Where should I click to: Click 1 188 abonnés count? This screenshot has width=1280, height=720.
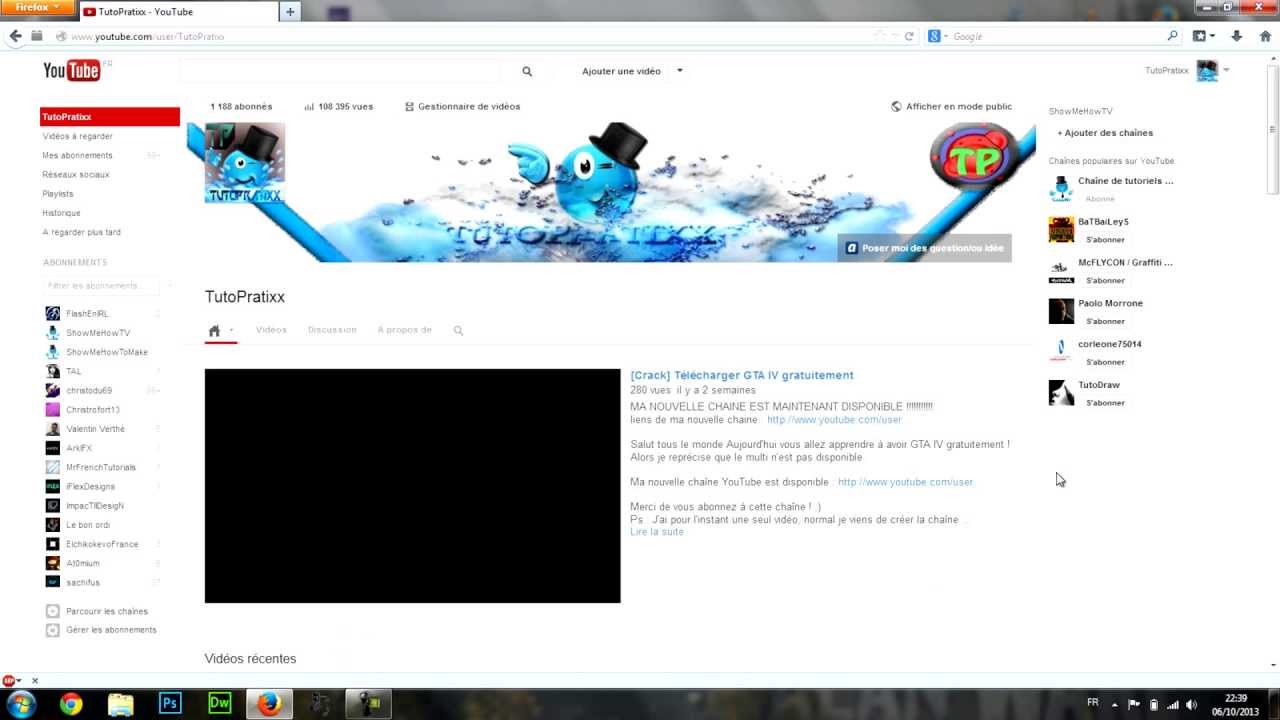click(241, 106)
